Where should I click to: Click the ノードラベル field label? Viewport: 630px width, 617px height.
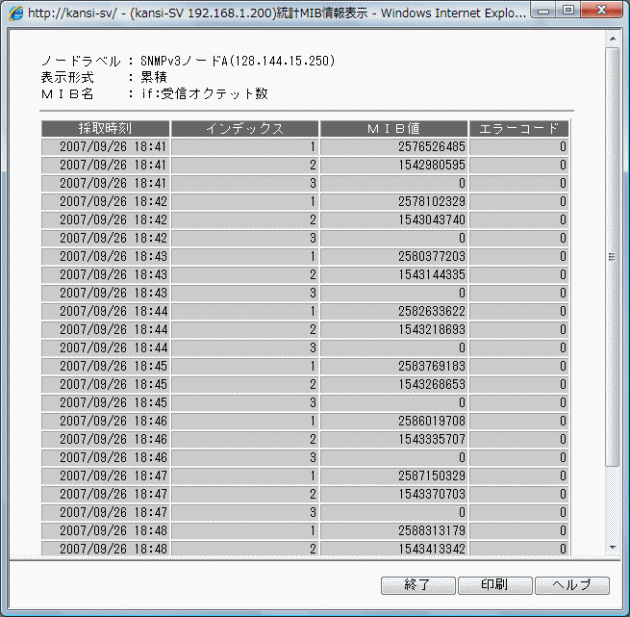80,61
